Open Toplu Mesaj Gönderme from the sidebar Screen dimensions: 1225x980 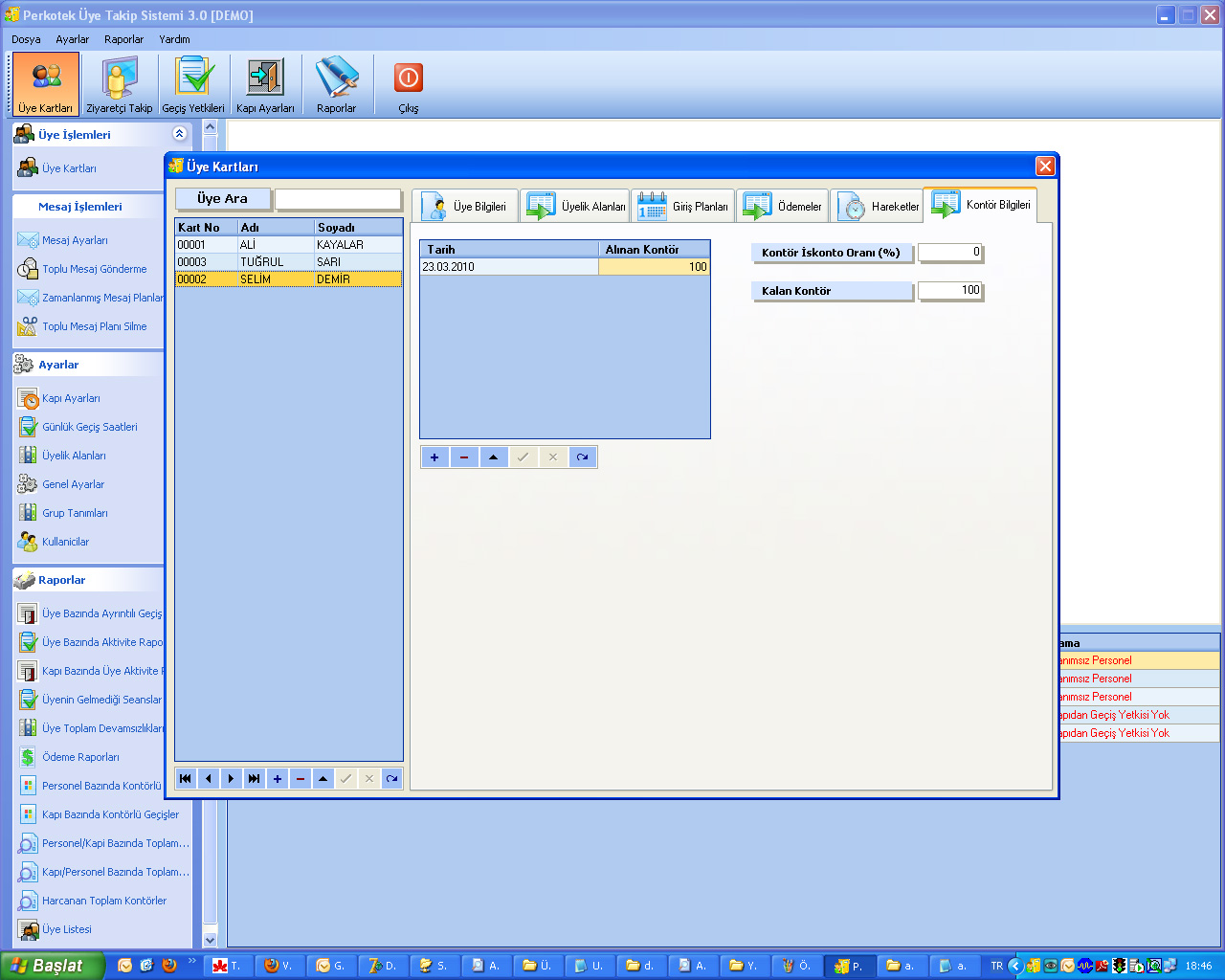(x=94, y=269)
